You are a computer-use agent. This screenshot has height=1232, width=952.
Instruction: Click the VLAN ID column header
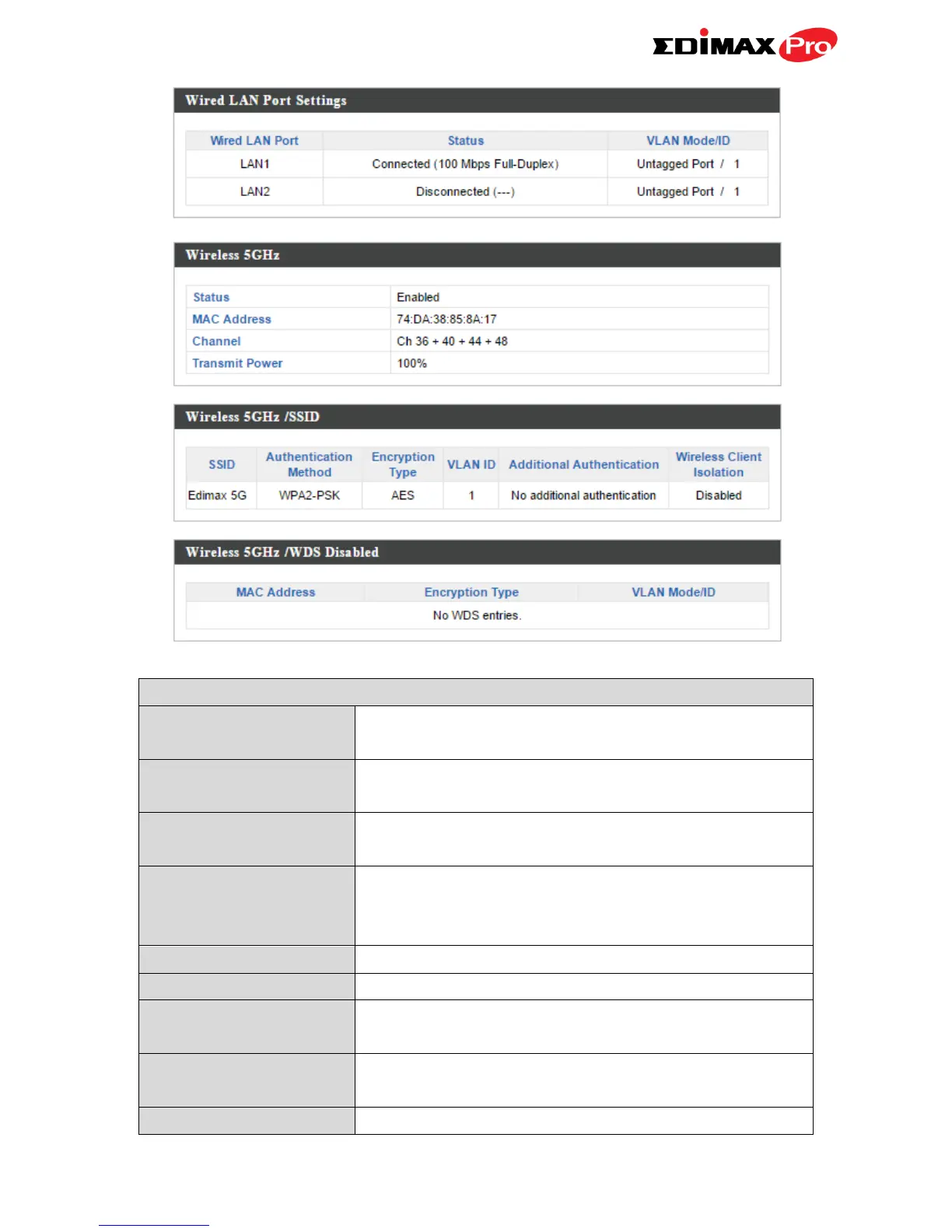click(471, 464)
